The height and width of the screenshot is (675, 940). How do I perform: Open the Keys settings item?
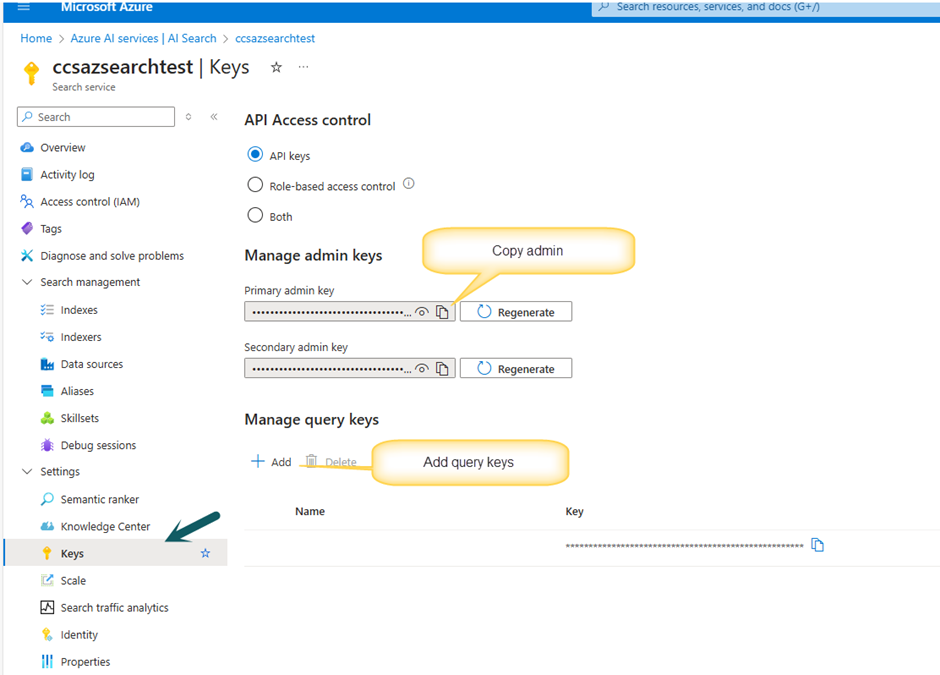[116, 553]
